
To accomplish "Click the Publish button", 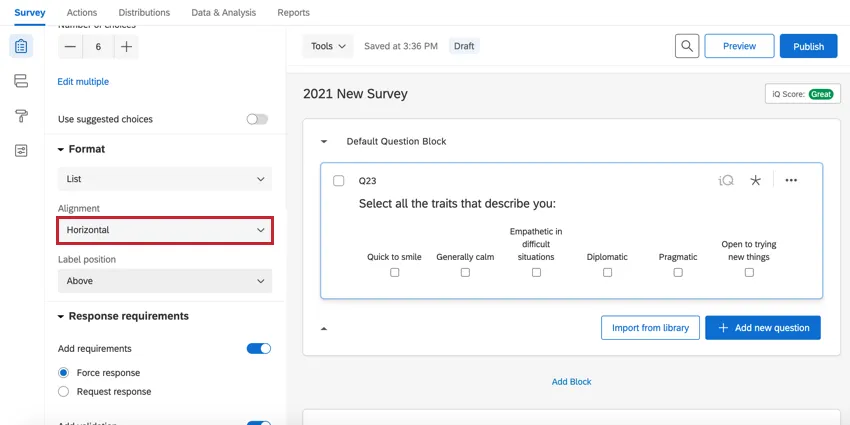I will point(808,46).
